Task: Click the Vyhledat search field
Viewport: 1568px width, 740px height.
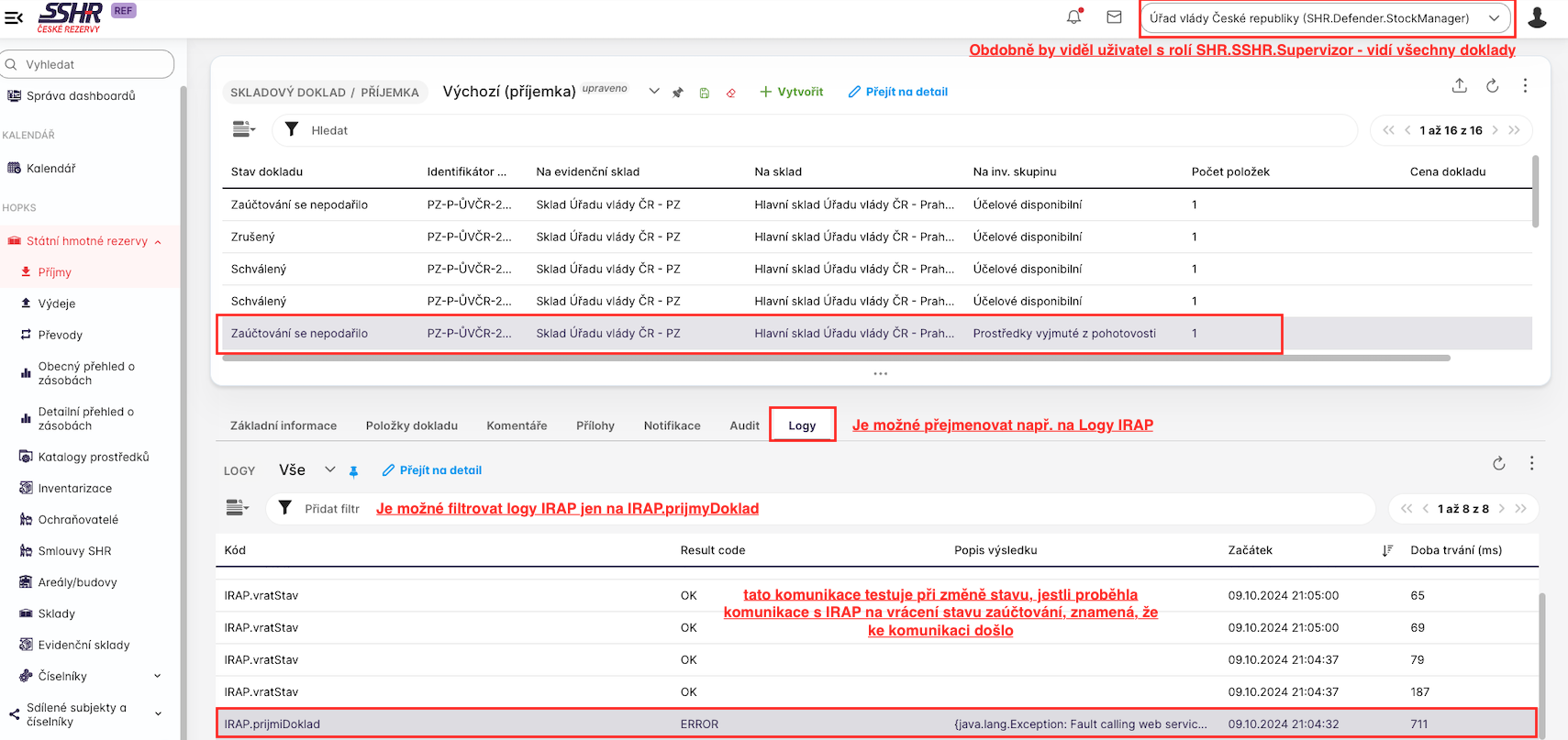Action: click(x=87, y=64)
